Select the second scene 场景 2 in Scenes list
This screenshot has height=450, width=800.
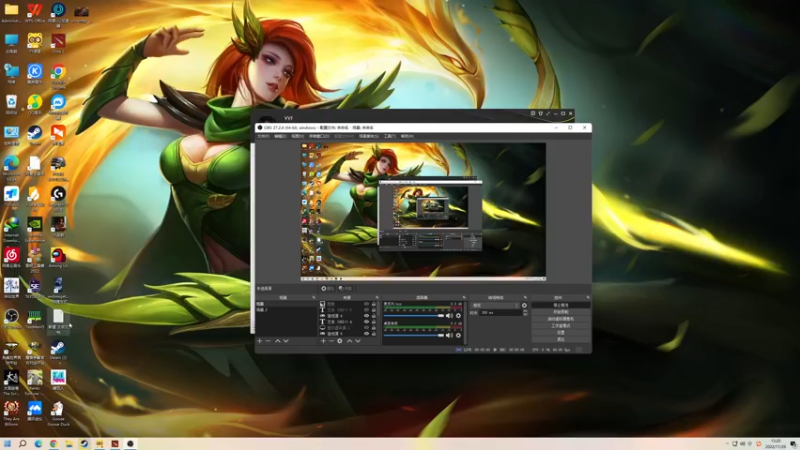point(286,310)
